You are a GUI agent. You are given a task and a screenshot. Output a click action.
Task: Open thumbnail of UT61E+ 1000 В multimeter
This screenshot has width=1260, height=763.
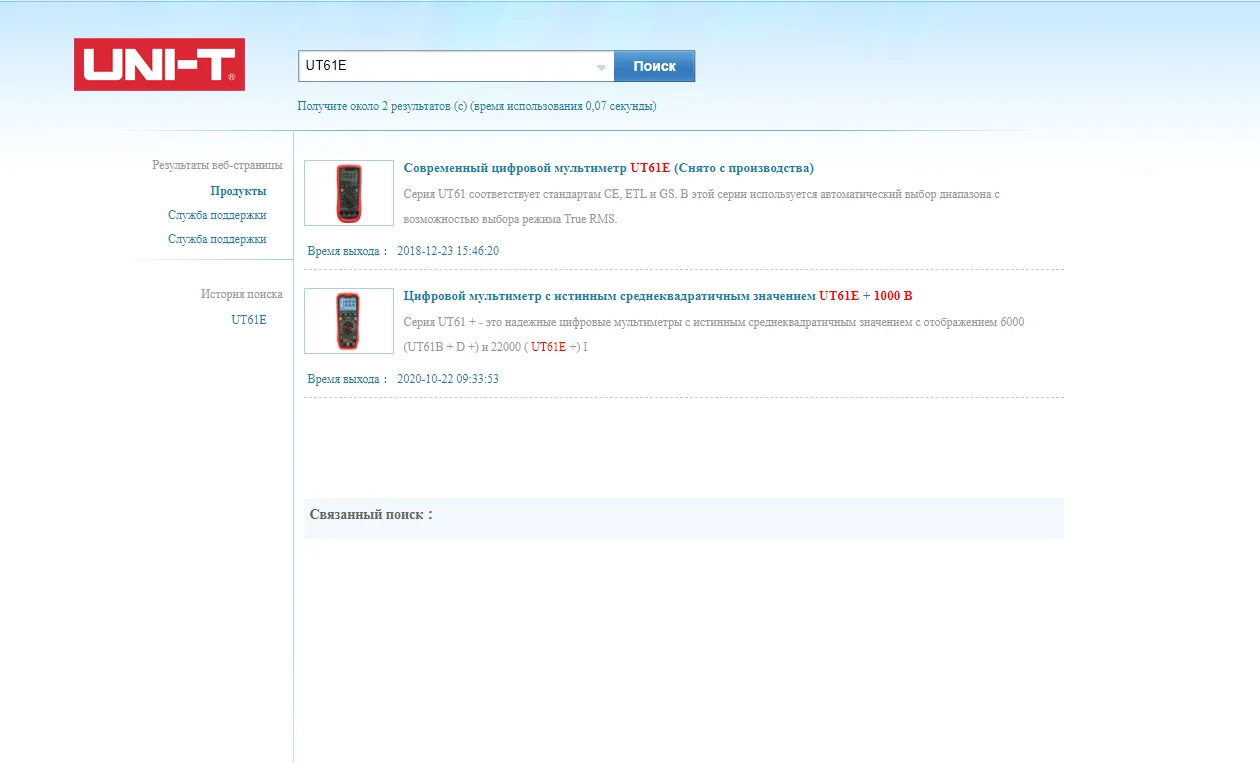(349, 321)
